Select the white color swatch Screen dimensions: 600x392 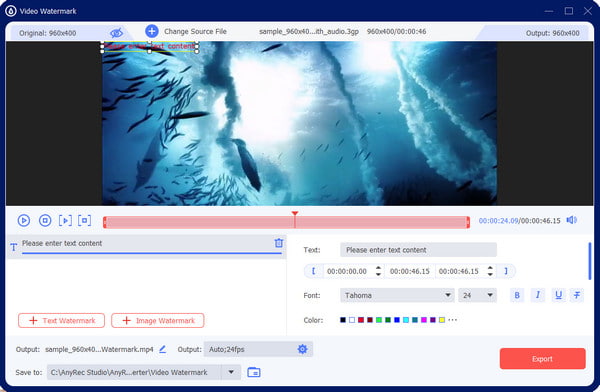pyautogui.click(x=352, y=320)
